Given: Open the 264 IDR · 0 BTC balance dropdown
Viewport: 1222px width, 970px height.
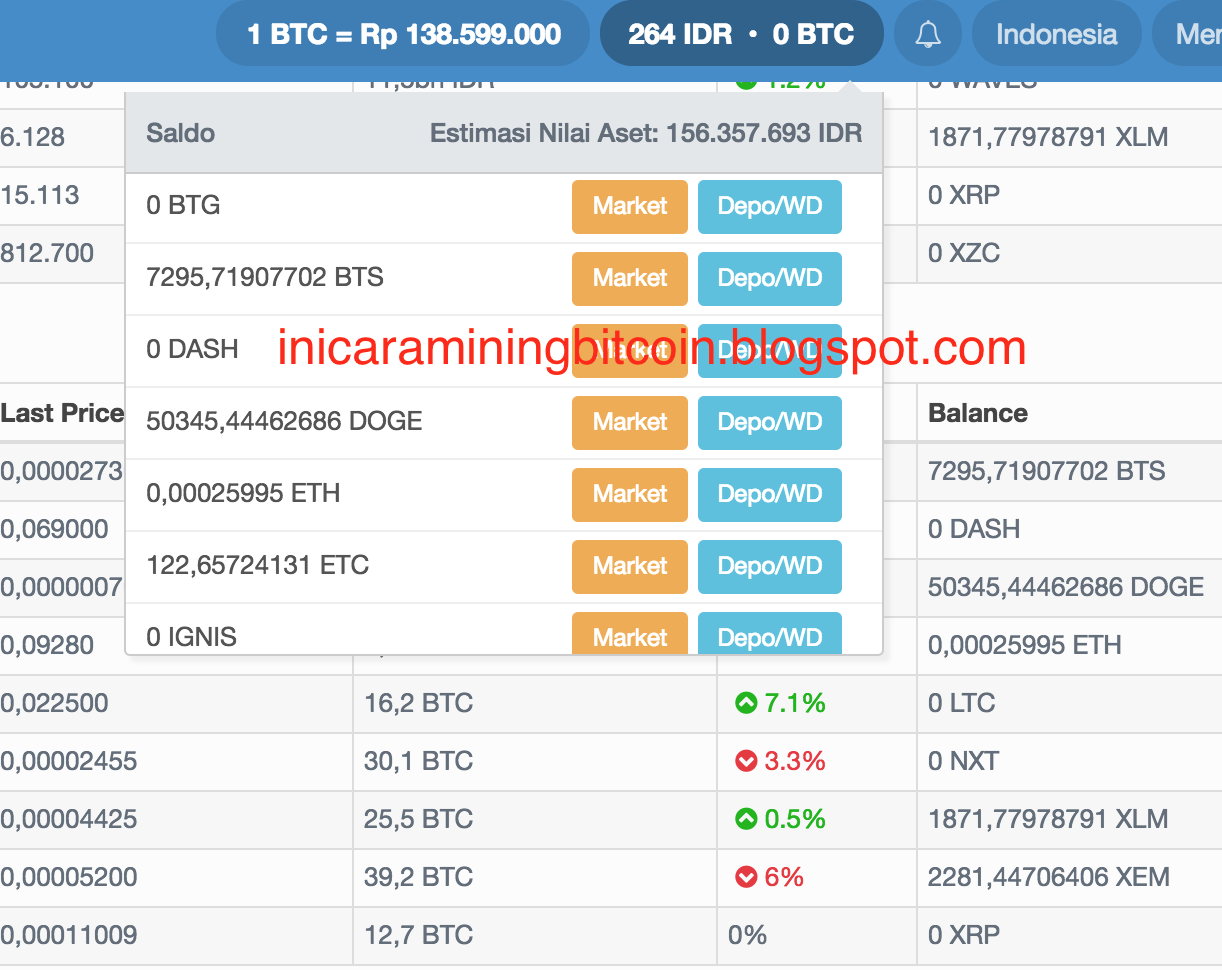Looking at the screenshot, I should pos(741,33).
